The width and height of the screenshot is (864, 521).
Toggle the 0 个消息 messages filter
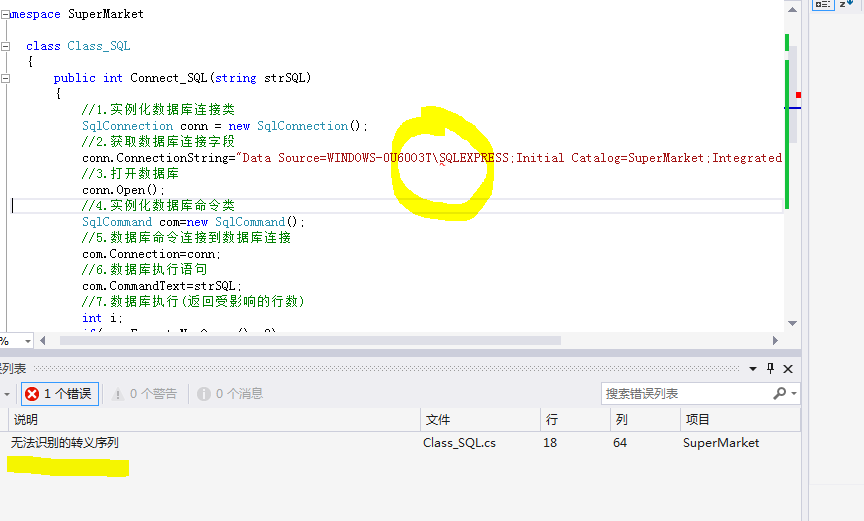[x=230, y=394]
